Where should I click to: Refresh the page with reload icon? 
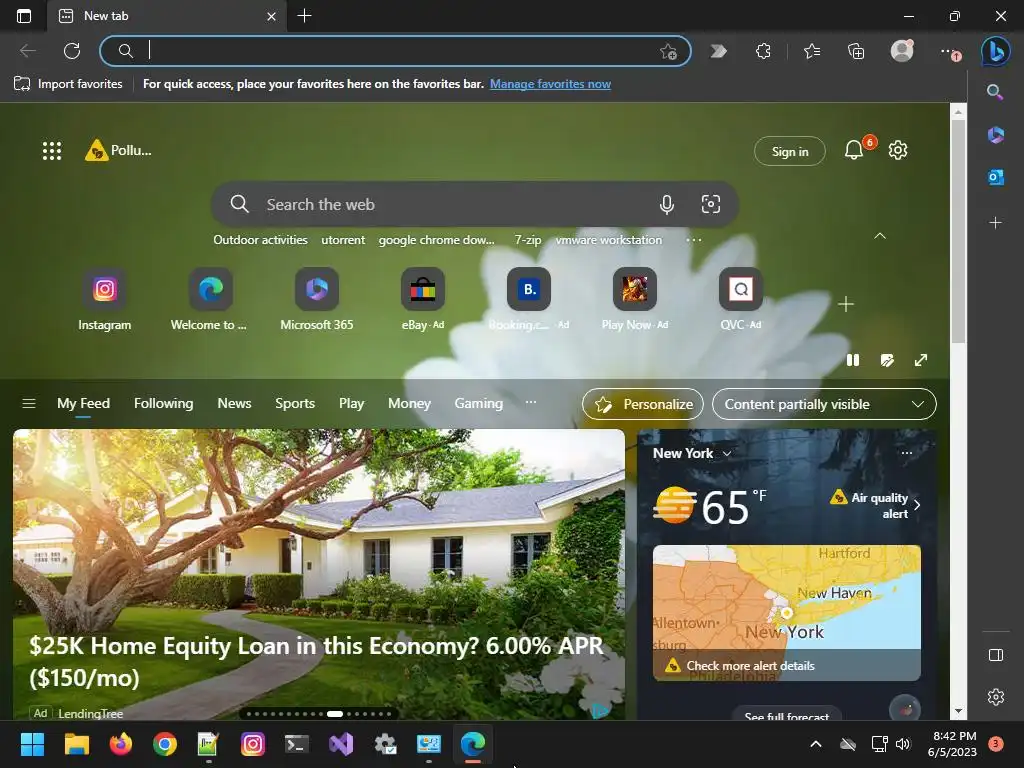pos(72,51)
